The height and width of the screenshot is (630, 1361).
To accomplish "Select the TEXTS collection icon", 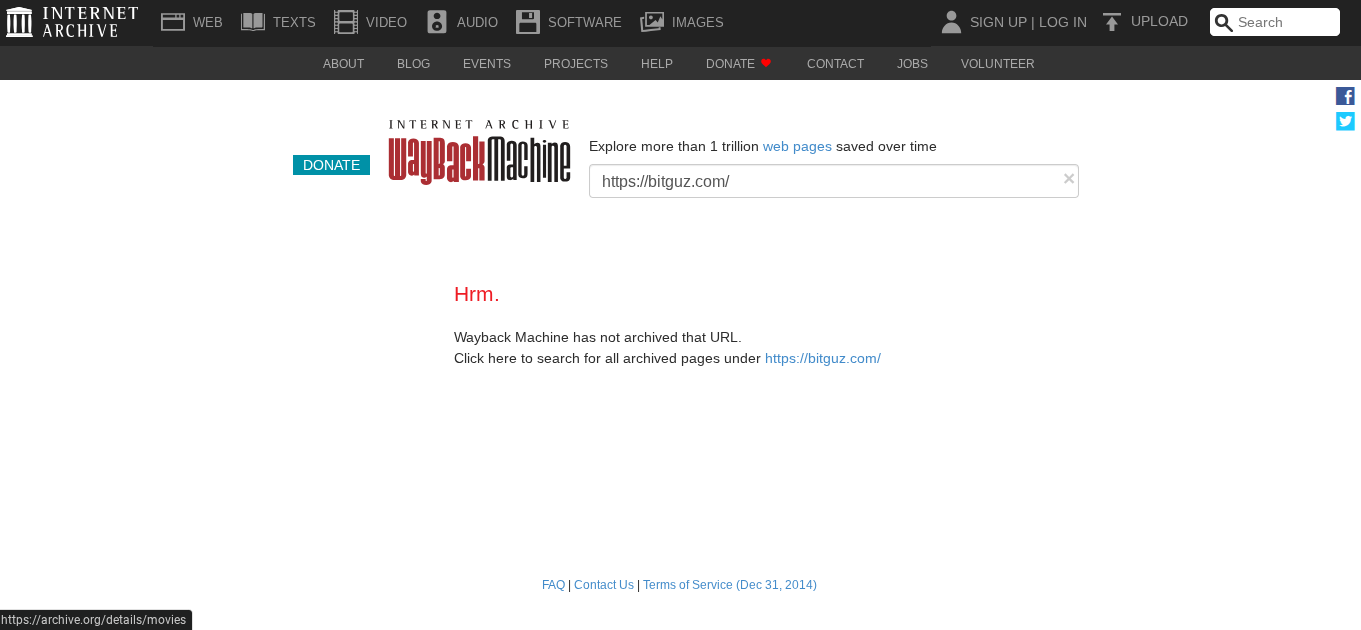I will [252, 21].
